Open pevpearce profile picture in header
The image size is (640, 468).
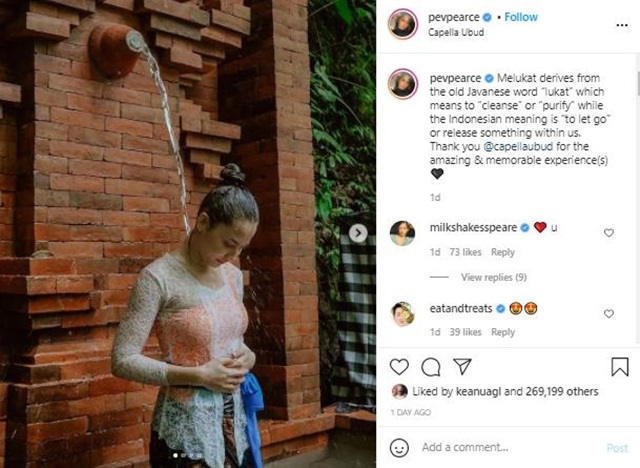coord(403,24)
